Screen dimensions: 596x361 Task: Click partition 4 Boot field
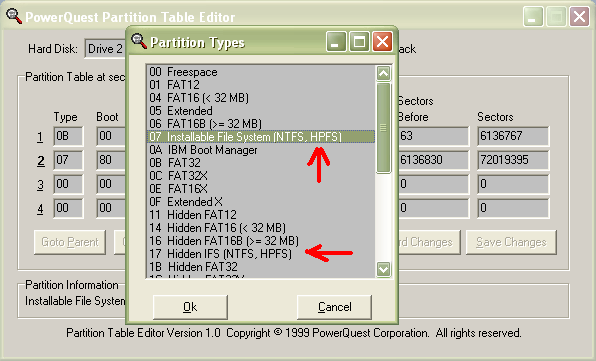[111, 208]
